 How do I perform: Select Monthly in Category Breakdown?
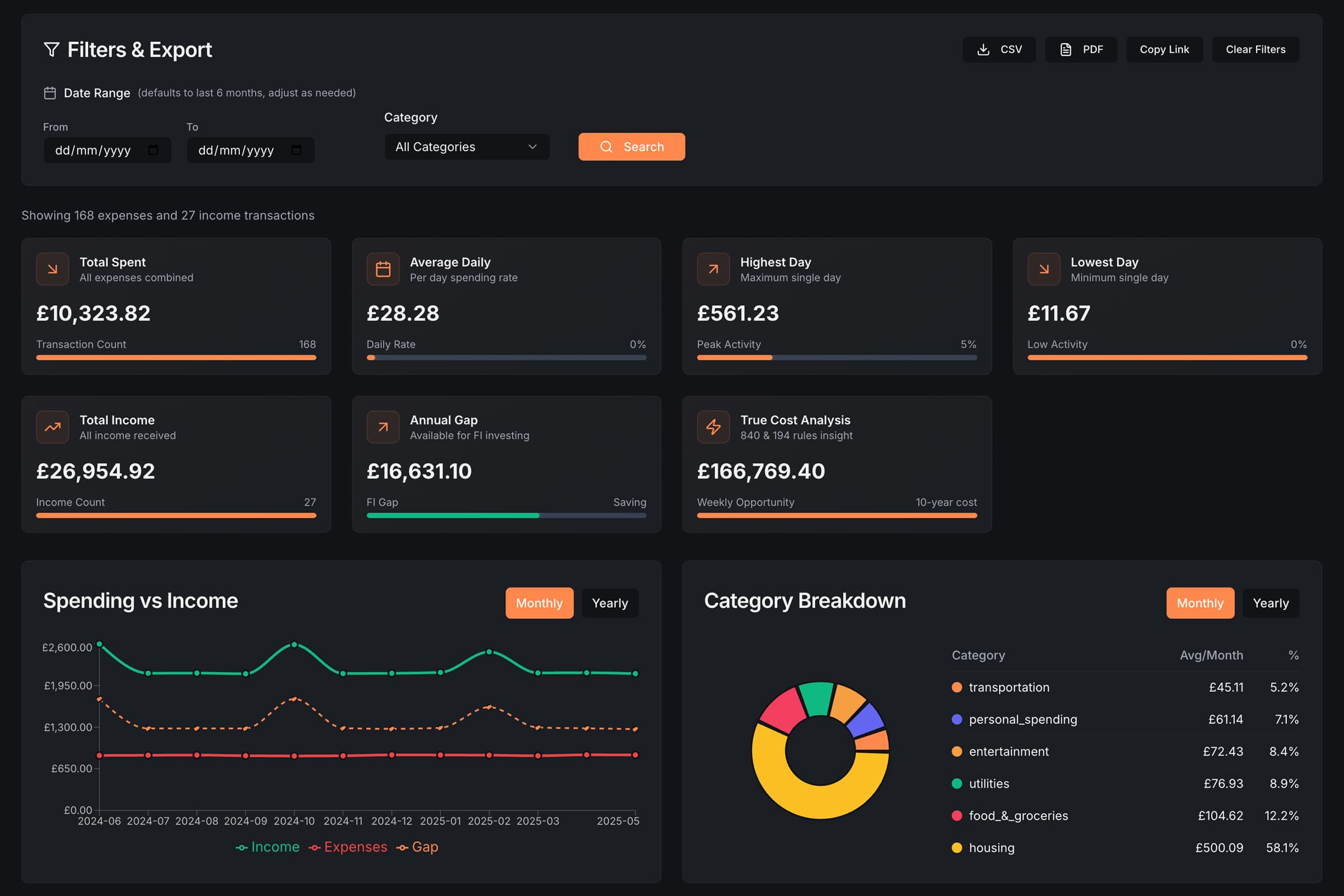click(1200, 603)
